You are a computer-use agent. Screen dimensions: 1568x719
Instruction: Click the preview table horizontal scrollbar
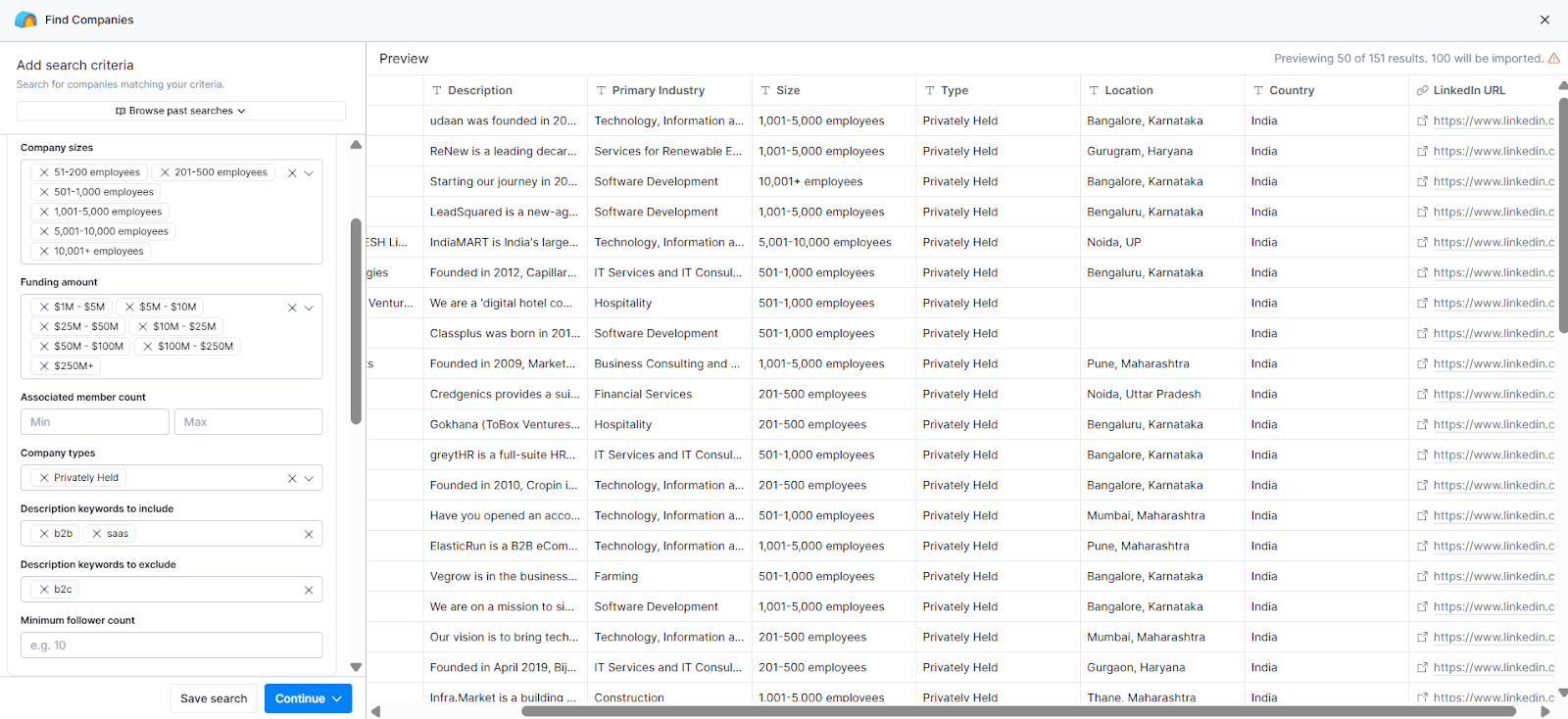1019,711
